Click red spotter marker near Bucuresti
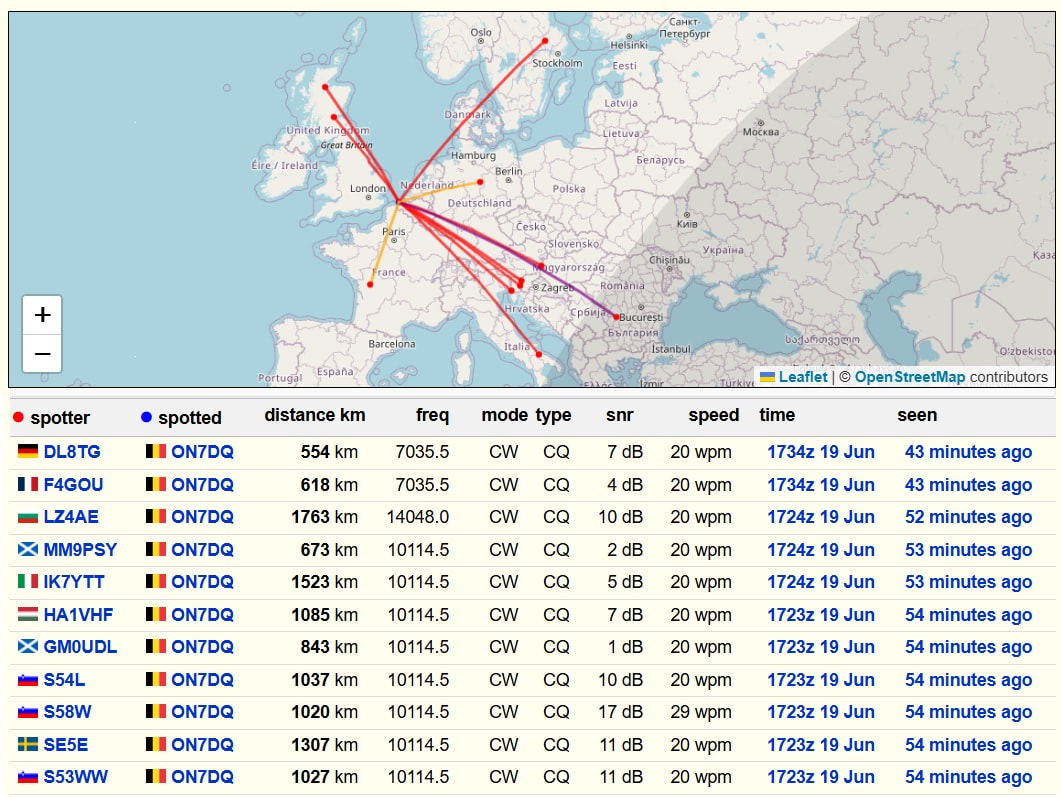 (x=616, y=317)
